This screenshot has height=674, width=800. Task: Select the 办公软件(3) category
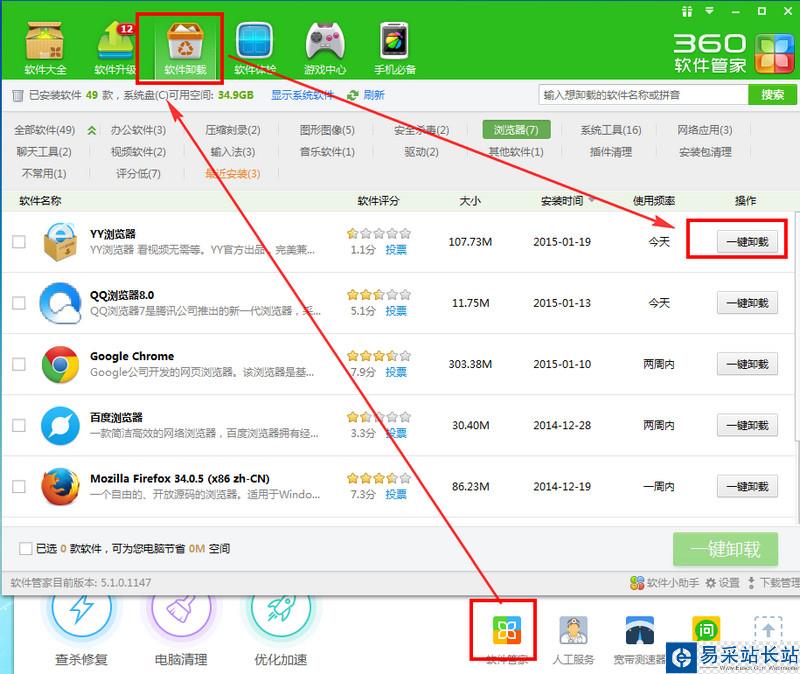[138, 130]
